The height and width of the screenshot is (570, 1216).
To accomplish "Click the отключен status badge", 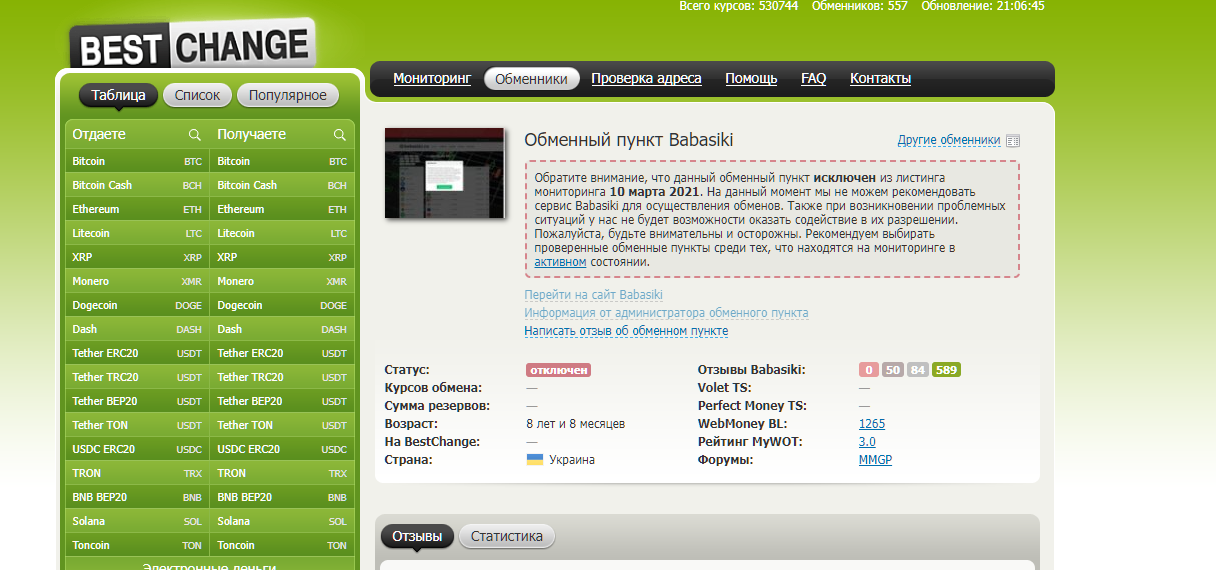I will 559,370.
